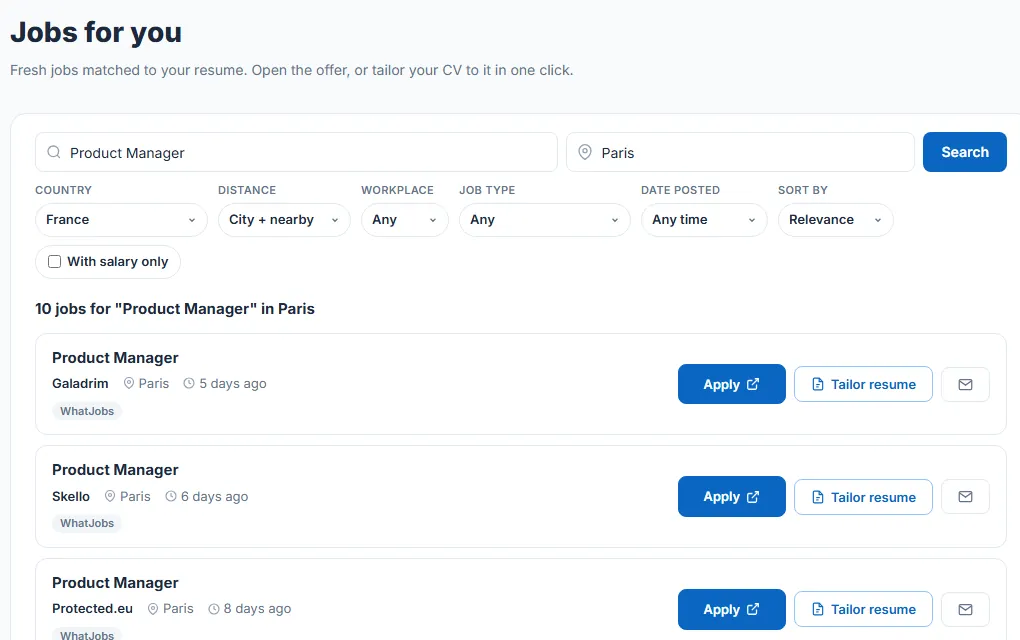Click the envelope icon for Protected.eu job
Viewport: 1020px width, 640px height.
[965, 609]
